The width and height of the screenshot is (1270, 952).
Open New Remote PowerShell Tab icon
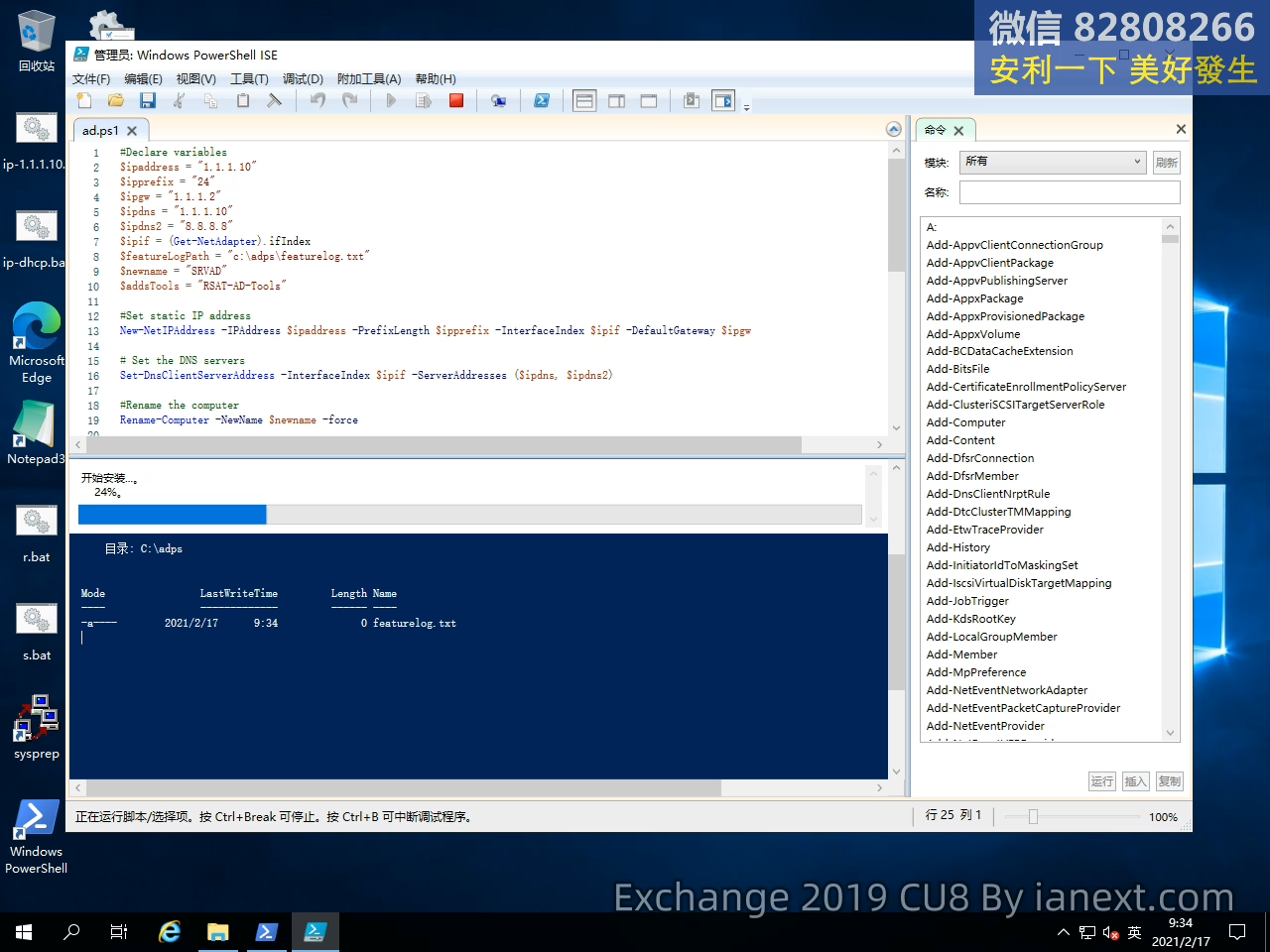(498, 100)
